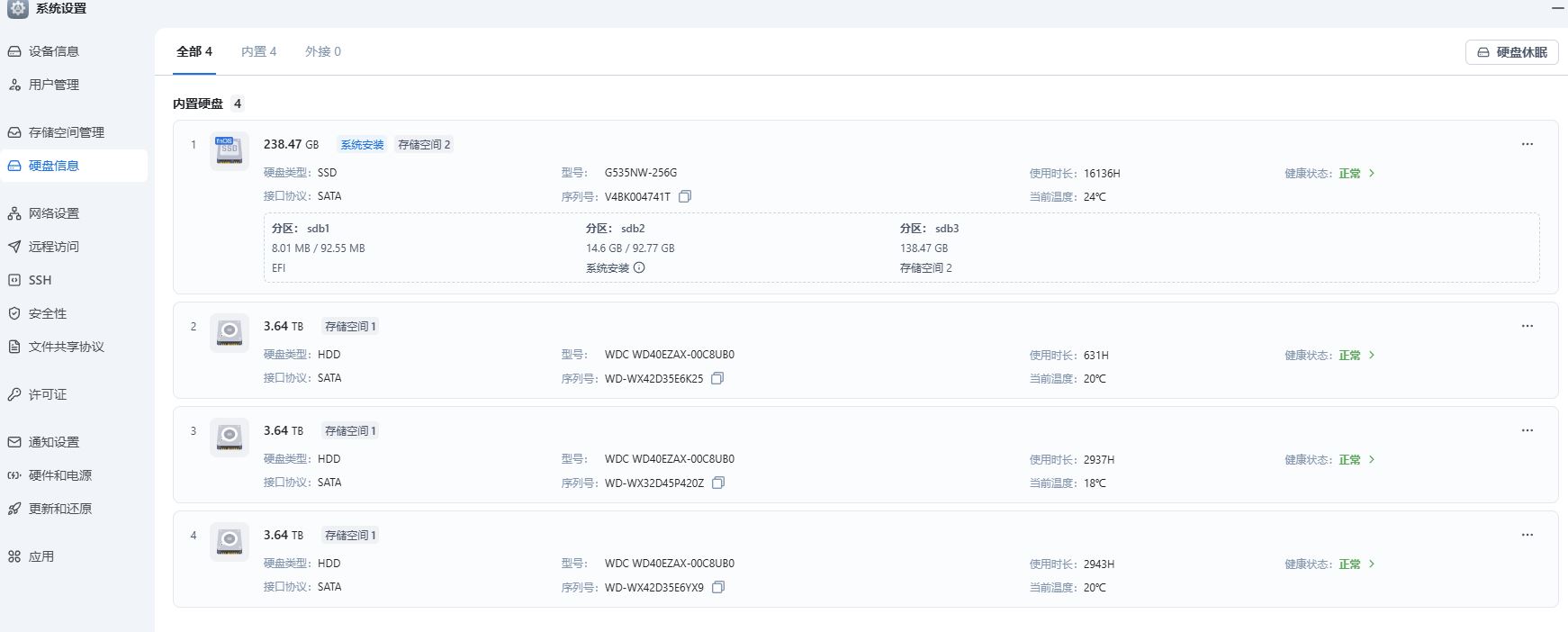Click the SSD drive icon for disk 1
This screenshot has width=1568, height=632.
click(230, 151)
